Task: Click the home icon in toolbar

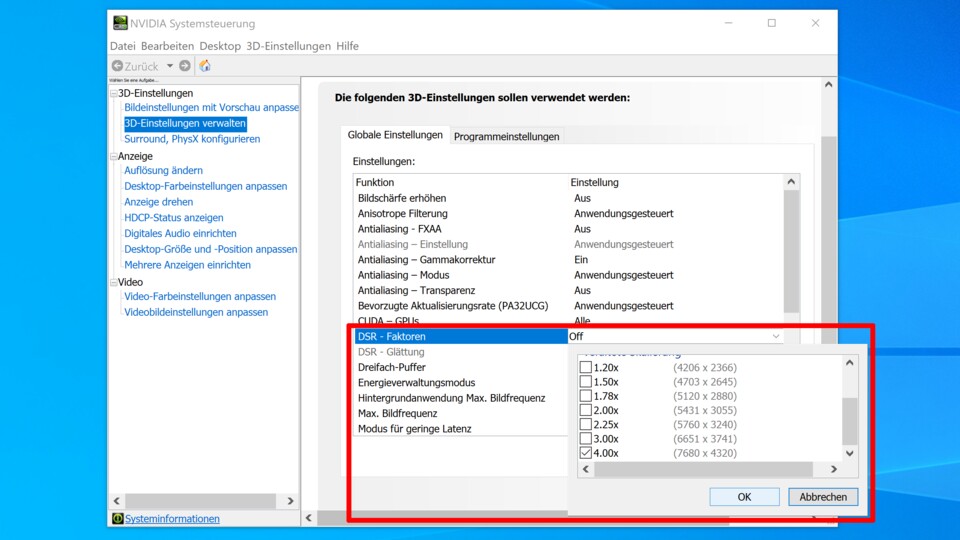Action: (x=205, y=66)
